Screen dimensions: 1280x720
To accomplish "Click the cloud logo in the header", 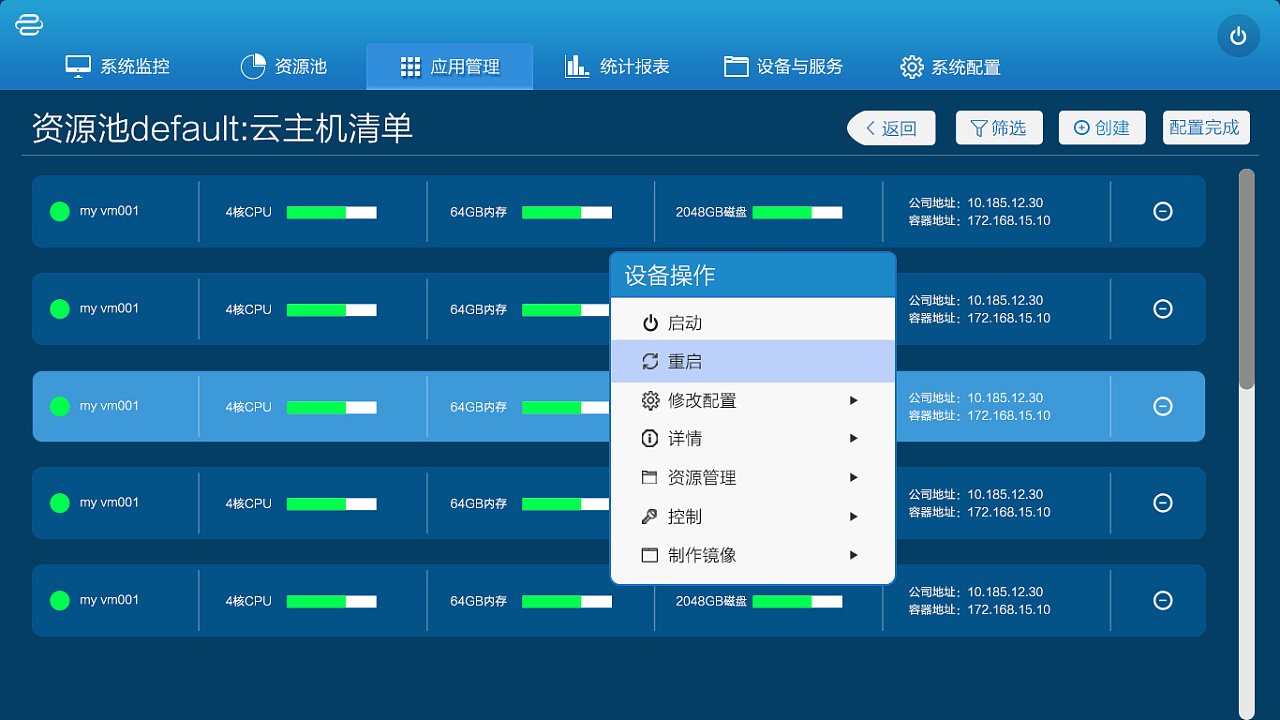I will (x=29, y=24).
